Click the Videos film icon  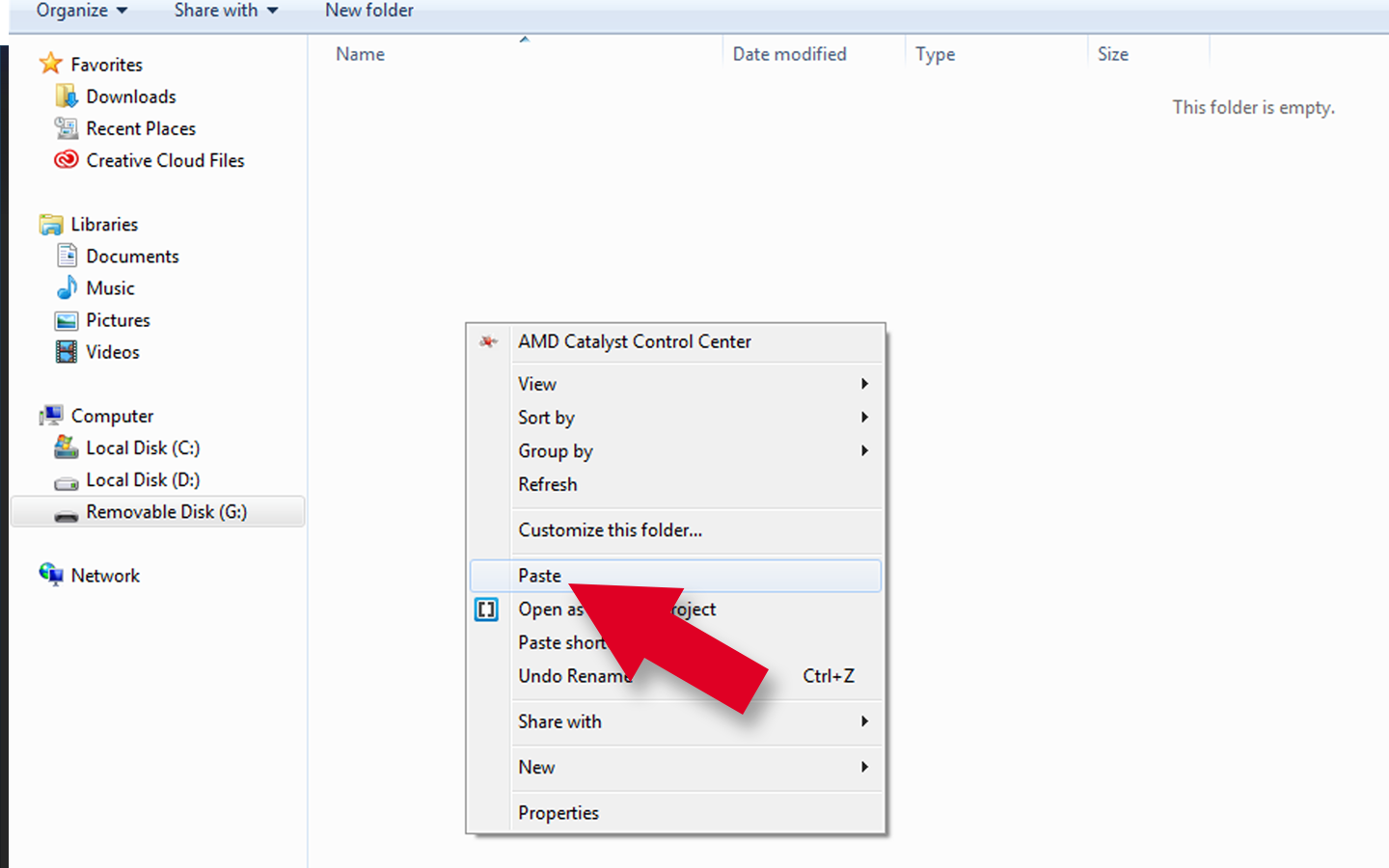click(66, 352)
